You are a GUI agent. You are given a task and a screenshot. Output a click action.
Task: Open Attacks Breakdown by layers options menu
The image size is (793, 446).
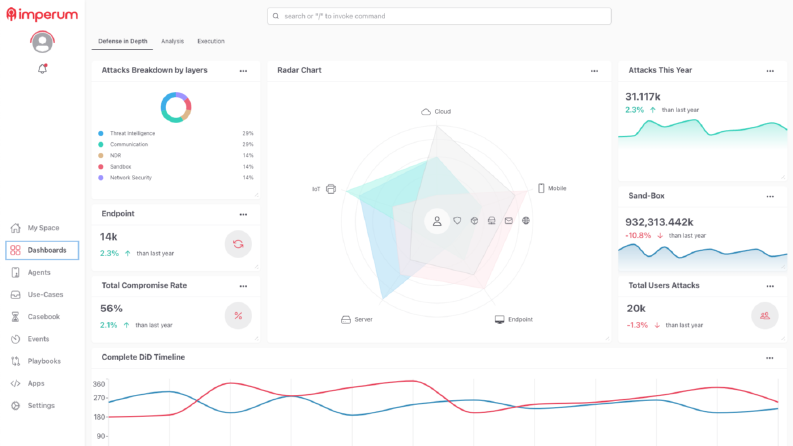tap(243, 71)
